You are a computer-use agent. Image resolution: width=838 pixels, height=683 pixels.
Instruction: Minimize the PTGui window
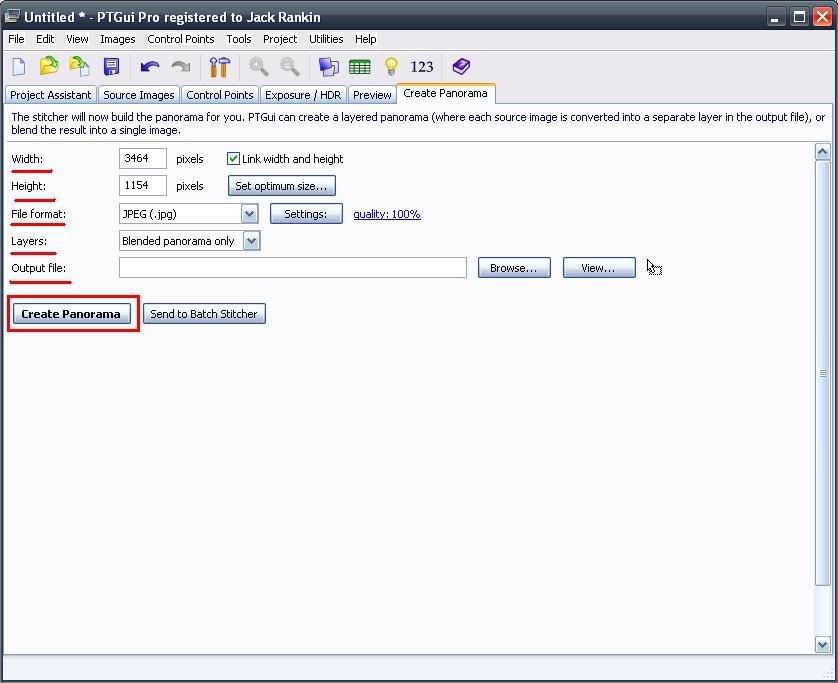pos(775,17)
